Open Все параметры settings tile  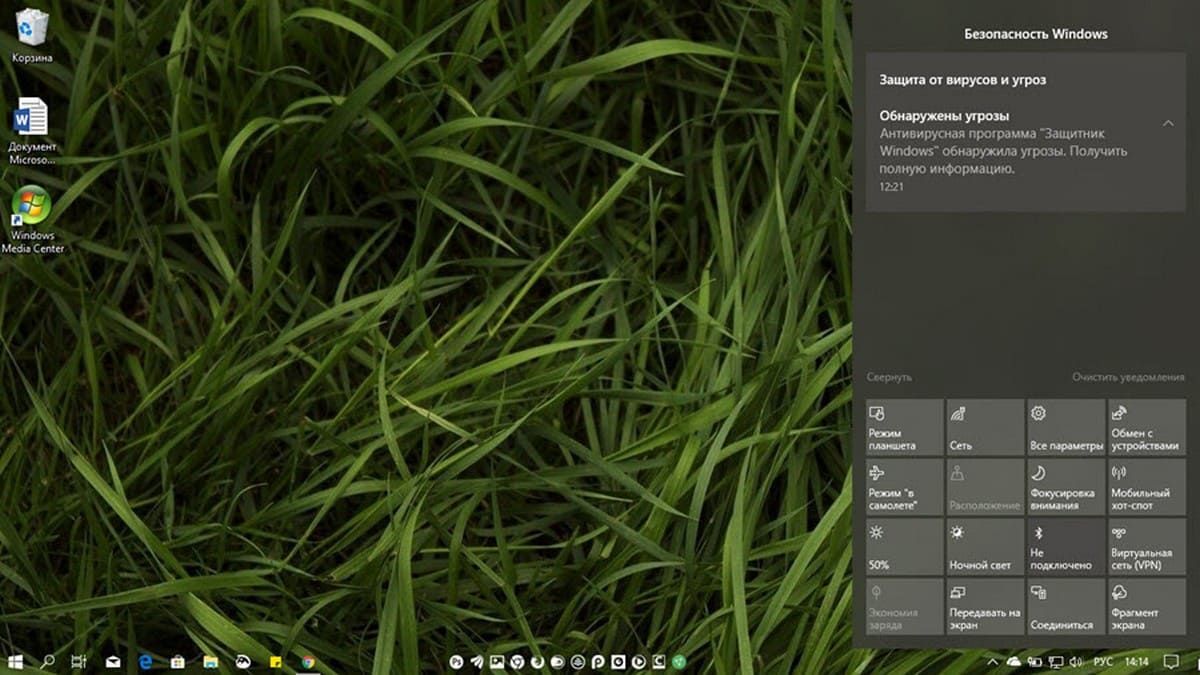tap(1066, 427)
